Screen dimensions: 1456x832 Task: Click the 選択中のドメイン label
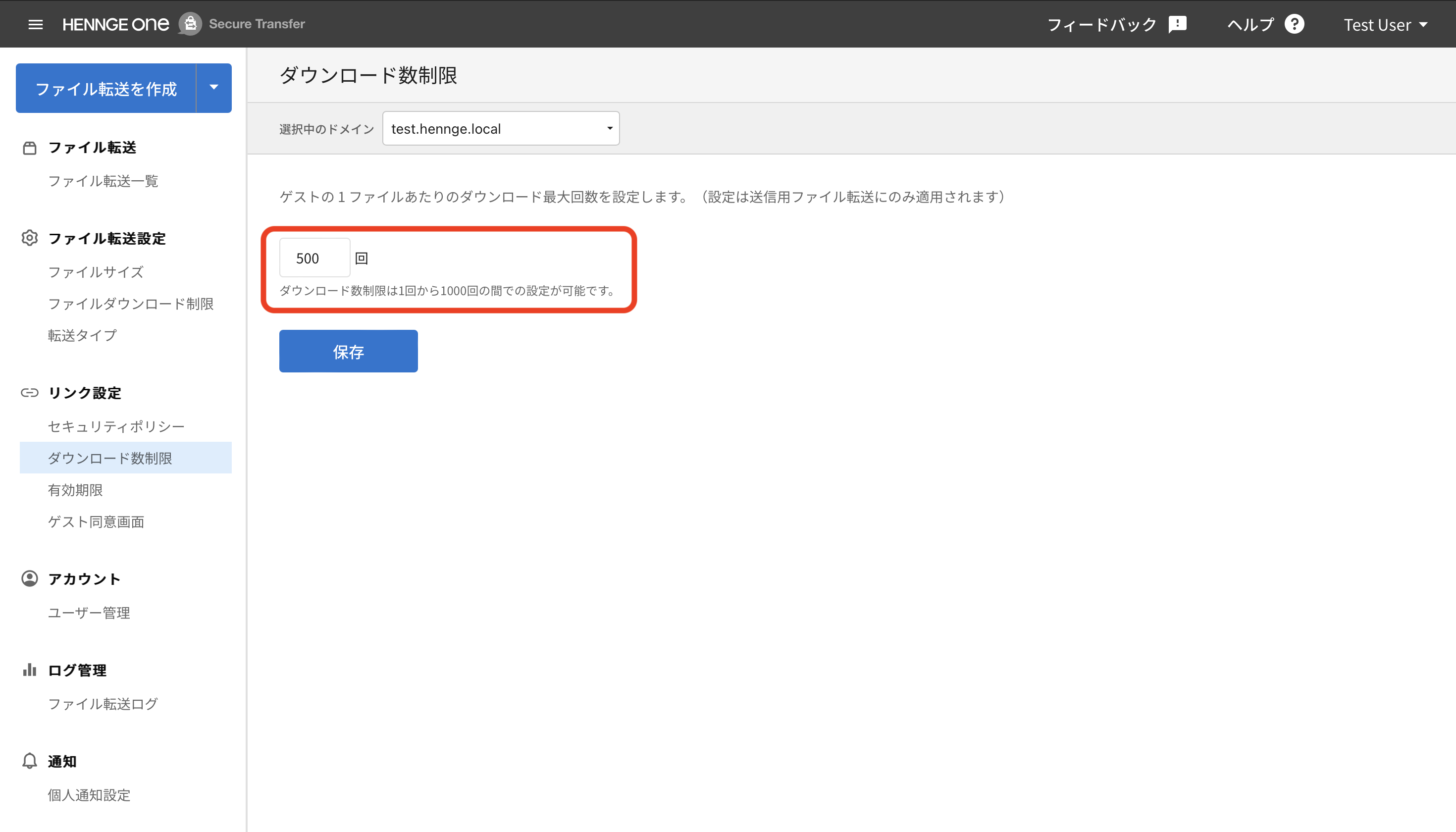pos(326,129)
